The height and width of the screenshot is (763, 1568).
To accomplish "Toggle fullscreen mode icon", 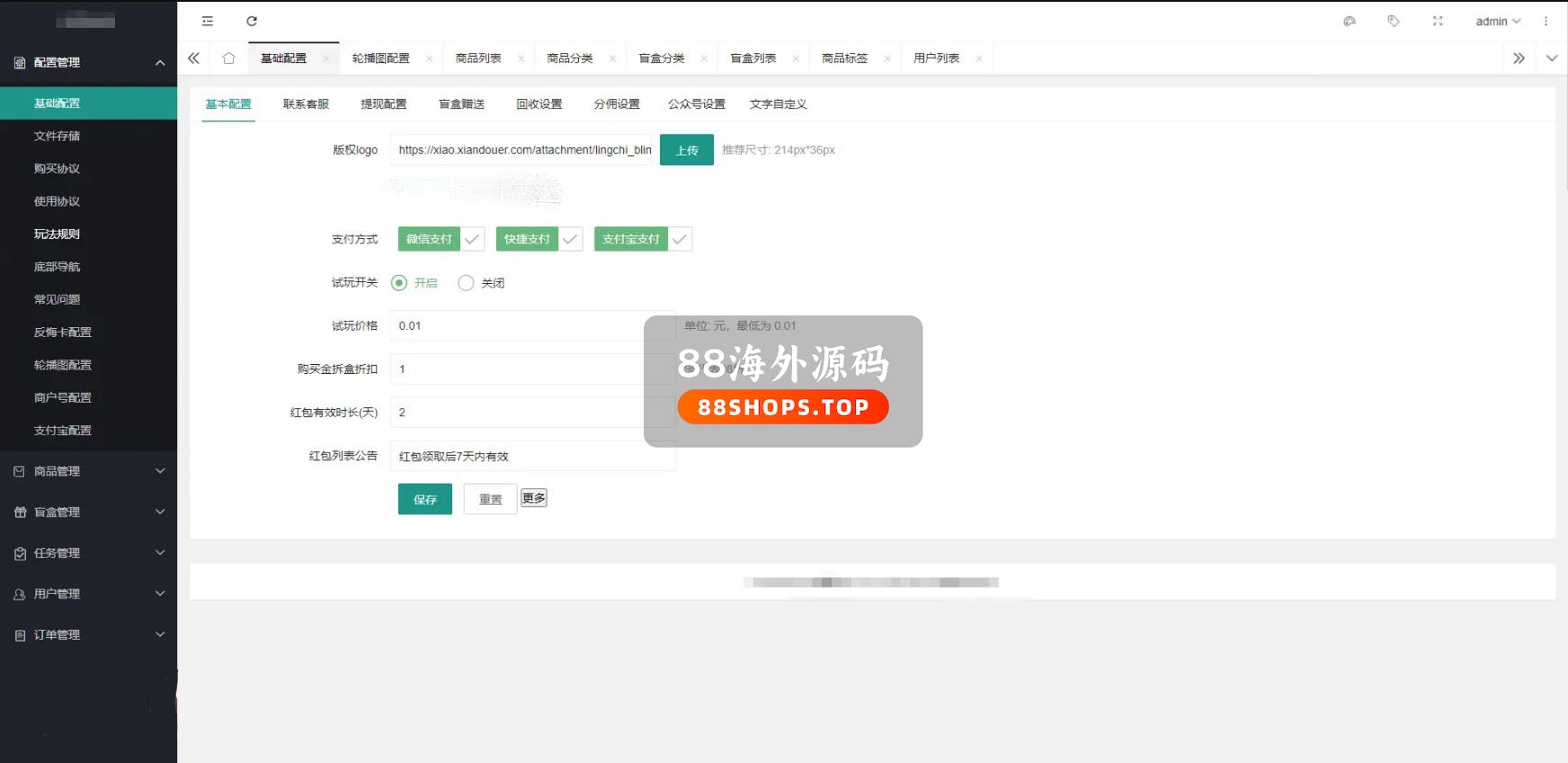I will [x=1438, y=22].
